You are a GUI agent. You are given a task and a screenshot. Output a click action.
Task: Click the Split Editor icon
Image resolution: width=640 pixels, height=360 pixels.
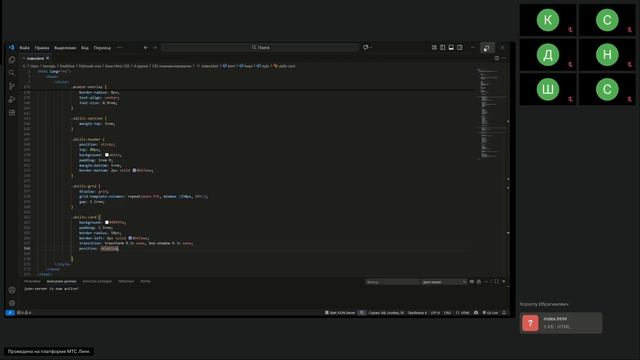(496, 58)
